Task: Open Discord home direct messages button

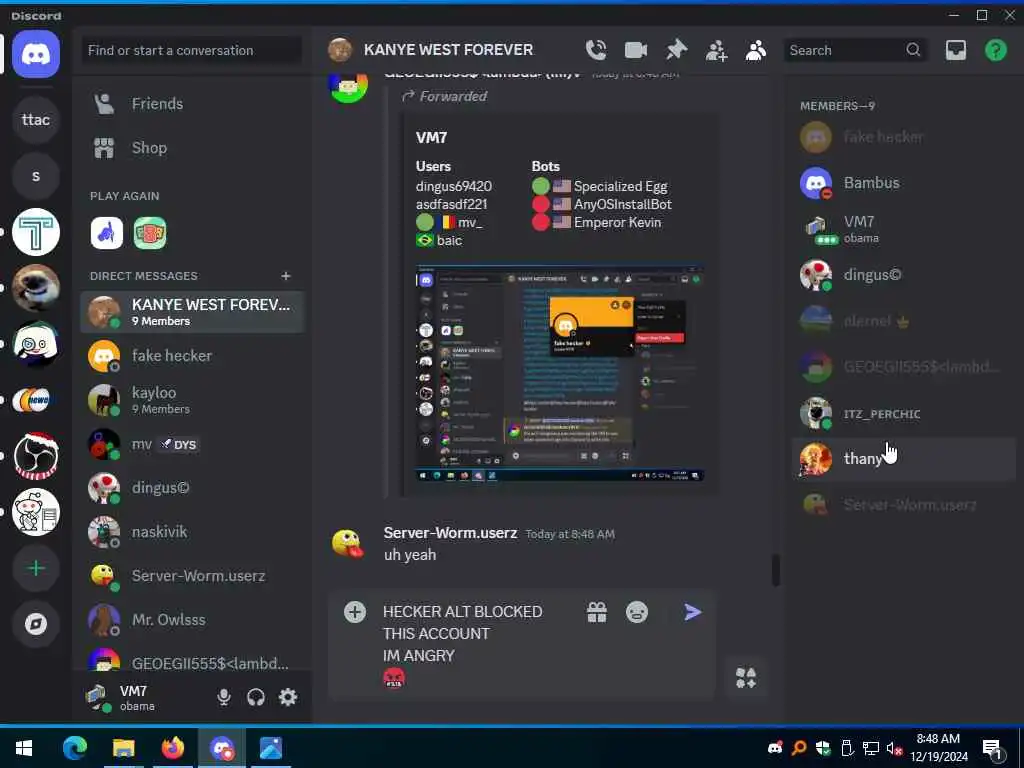Action: (36, 54)
